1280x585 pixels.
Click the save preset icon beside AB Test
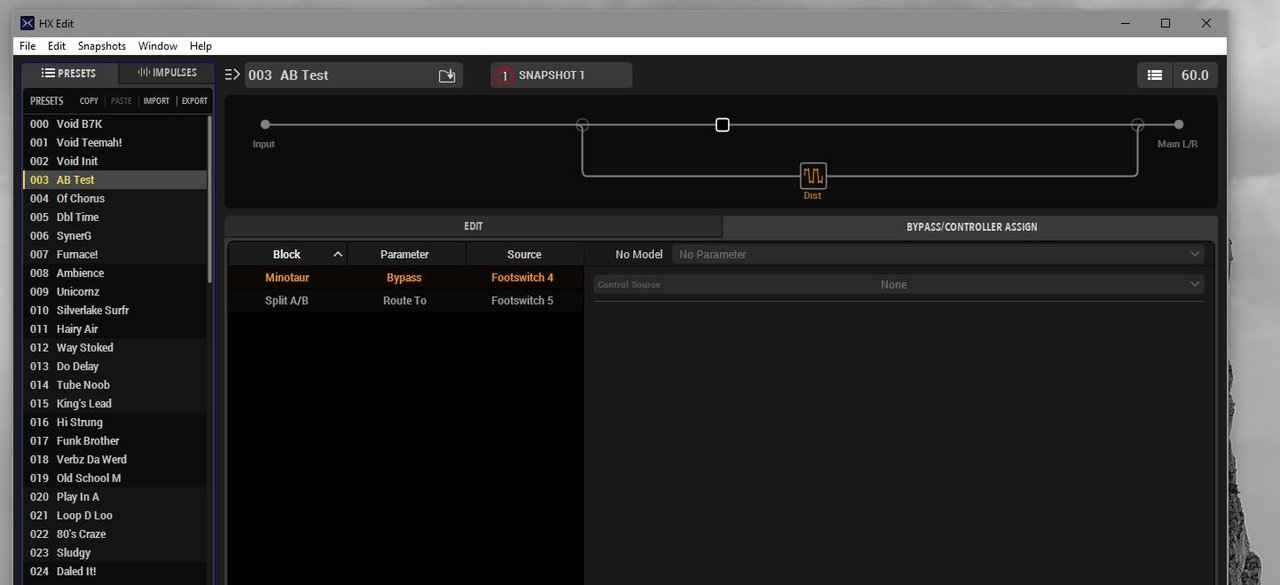pos(447,75)
